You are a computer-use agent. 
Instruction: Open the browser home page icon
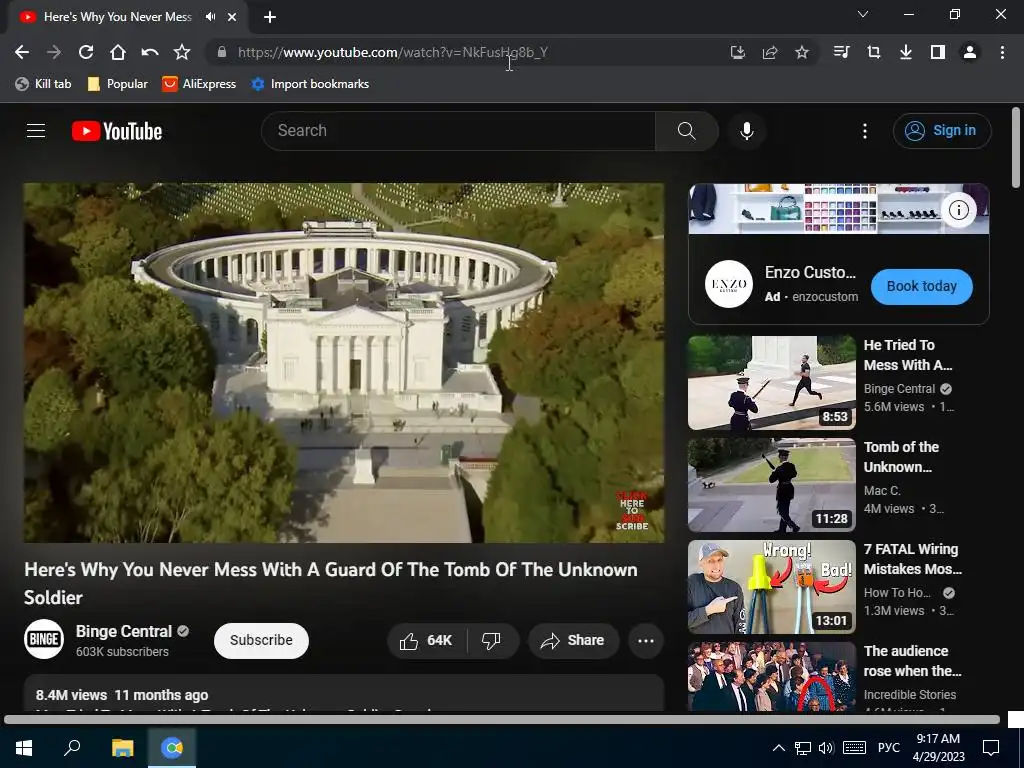(x=118, y=52)
